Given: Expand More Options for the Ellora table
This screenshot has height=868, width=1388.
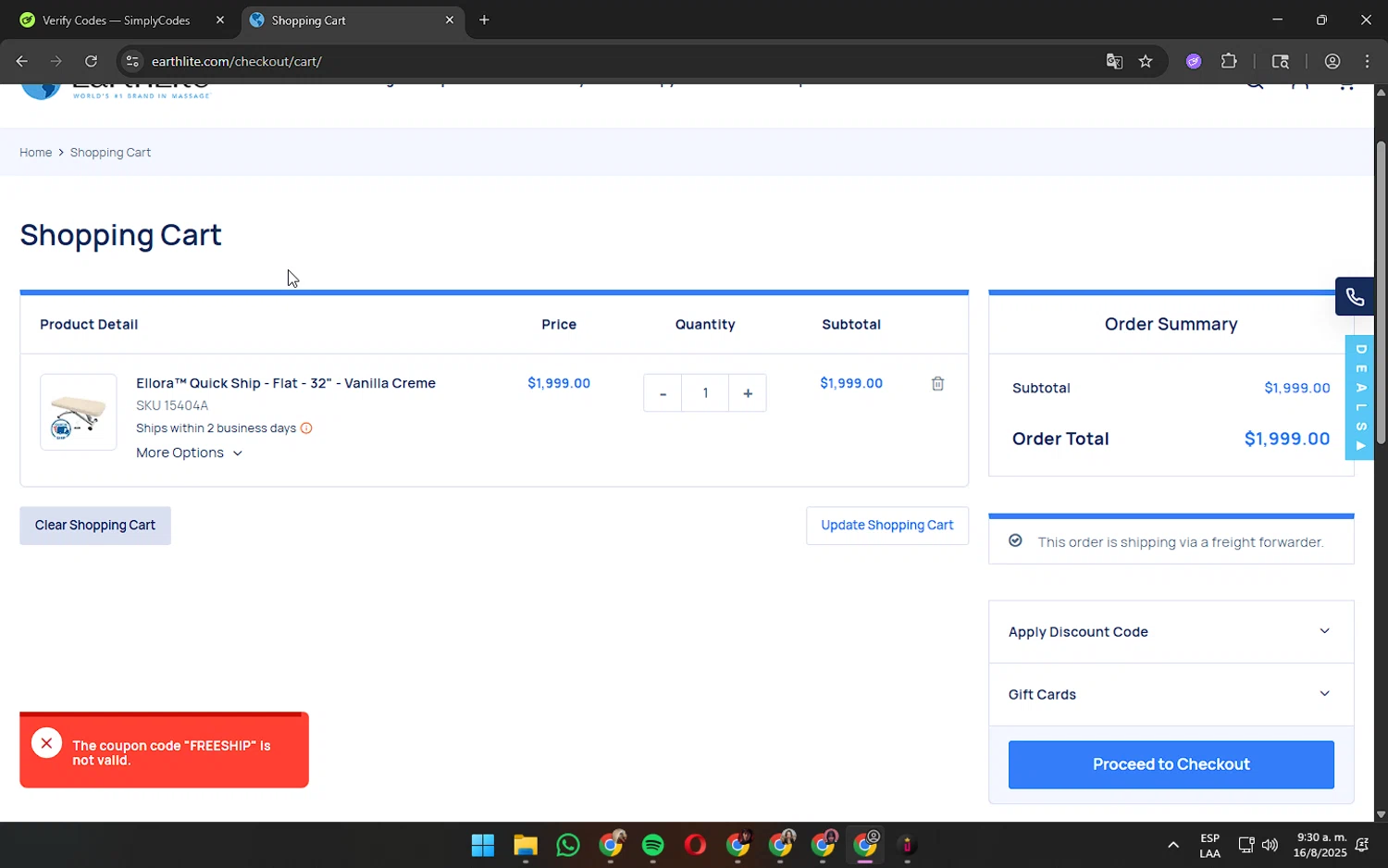Looking at the screenshot, I should (x=189, y=453).
